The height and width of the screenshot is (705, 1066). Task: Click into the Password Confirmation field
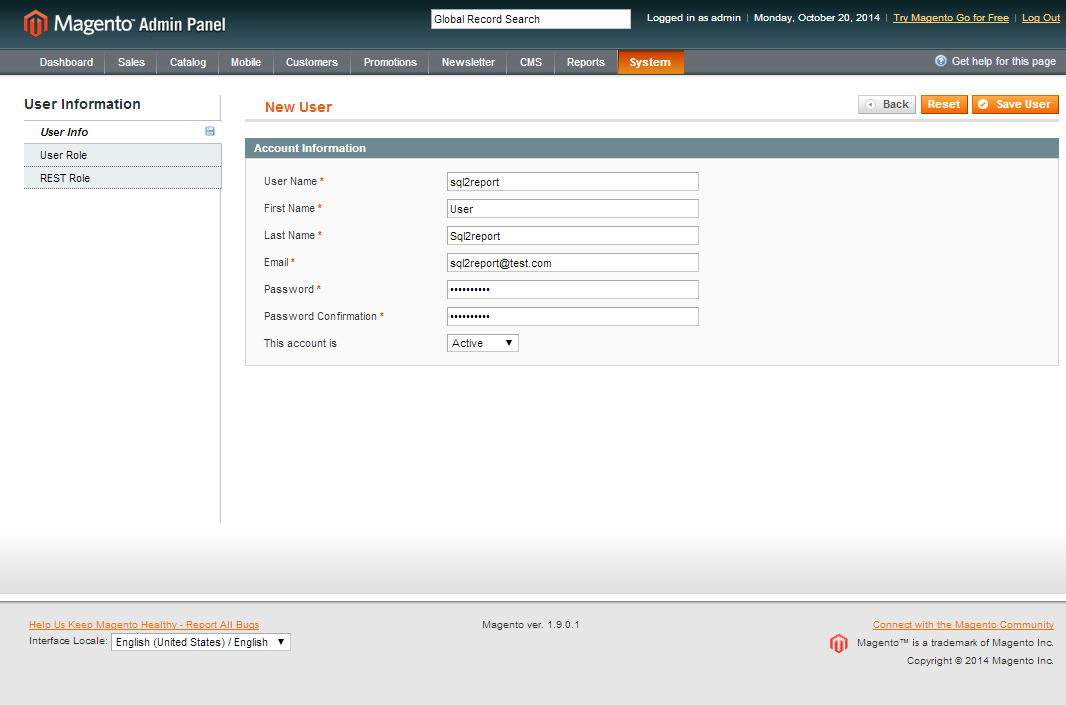tap(572, 317)
